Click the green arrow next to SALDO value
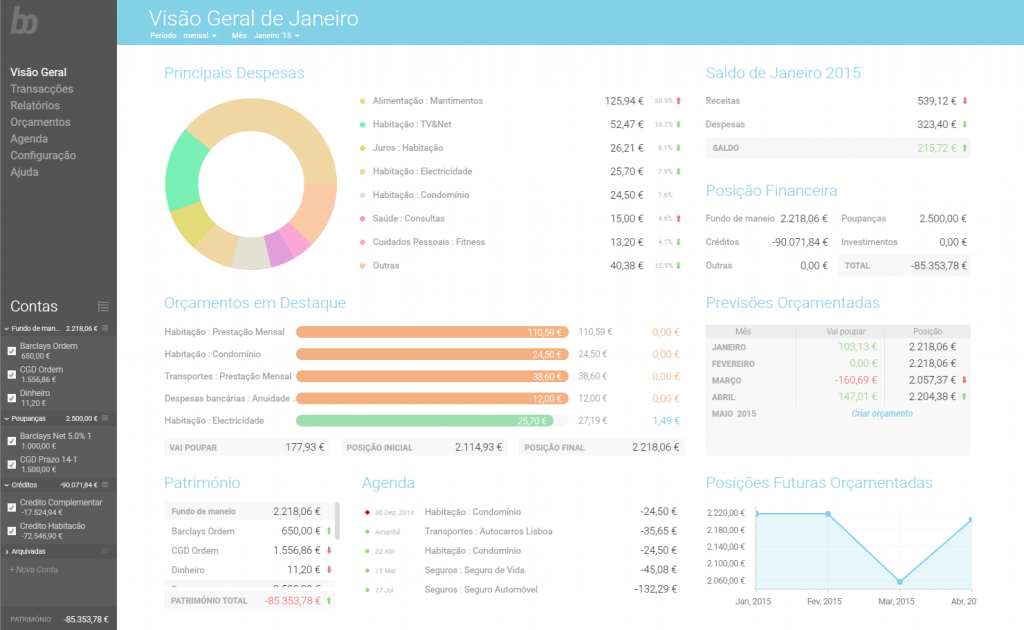The height and width of the screenshot is (630, 1024). pos(965,148)
